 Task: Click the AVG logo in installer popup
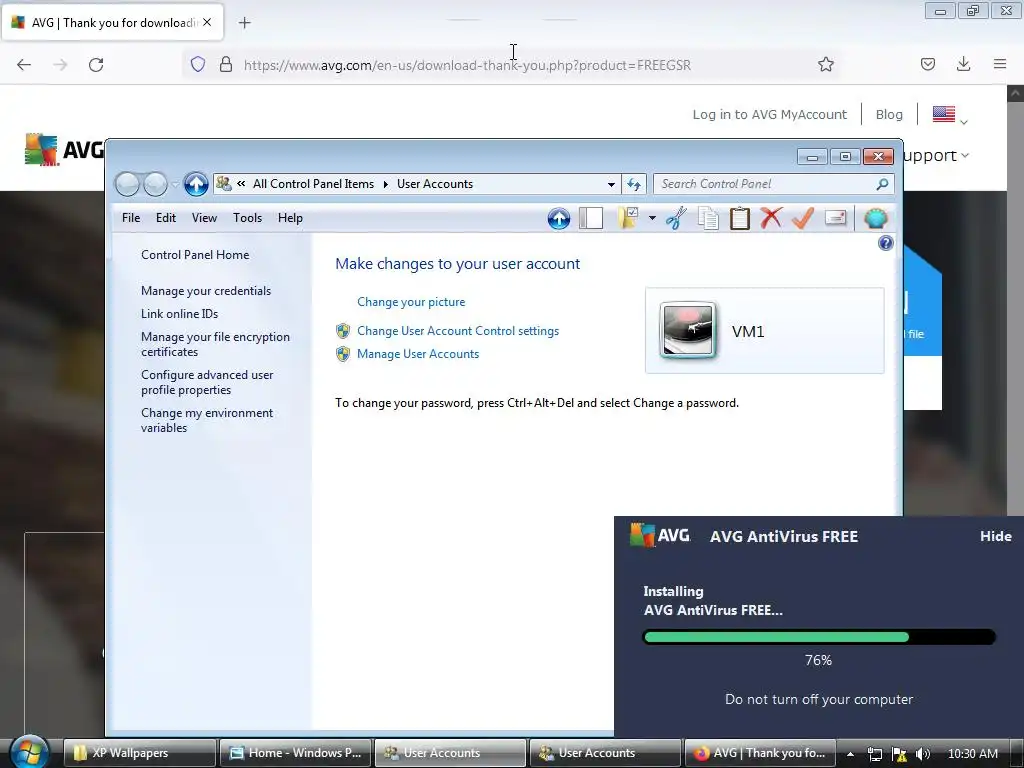(660, 536)
